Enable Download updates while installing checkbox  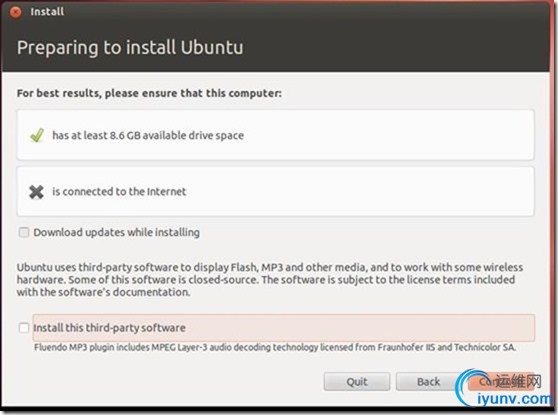(x=24, y=232)
